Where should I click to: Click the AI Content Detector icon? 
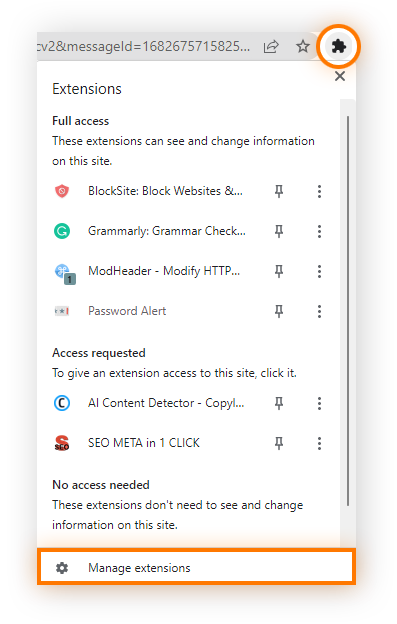tap(62, 403)
